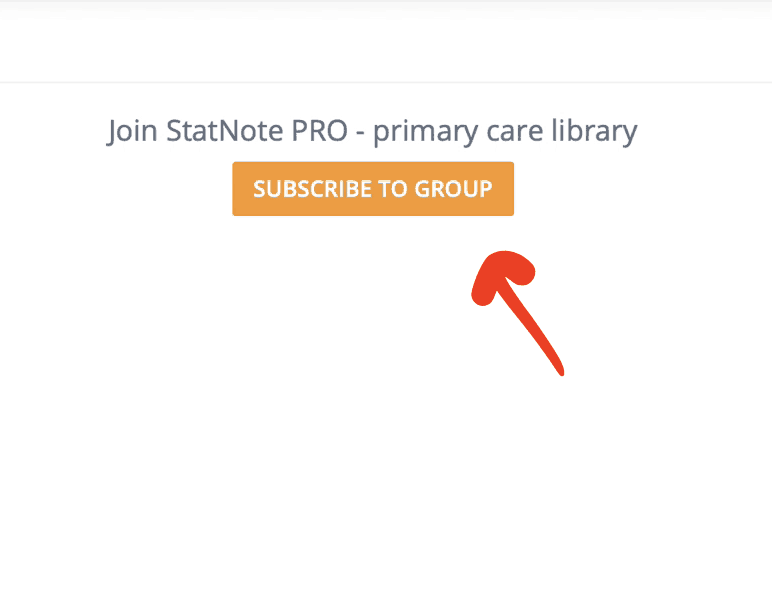Click the dash between 'PRO' and 'primary'
The height and width of the screenshot is (606, 772).
click(x=360, y=133)
